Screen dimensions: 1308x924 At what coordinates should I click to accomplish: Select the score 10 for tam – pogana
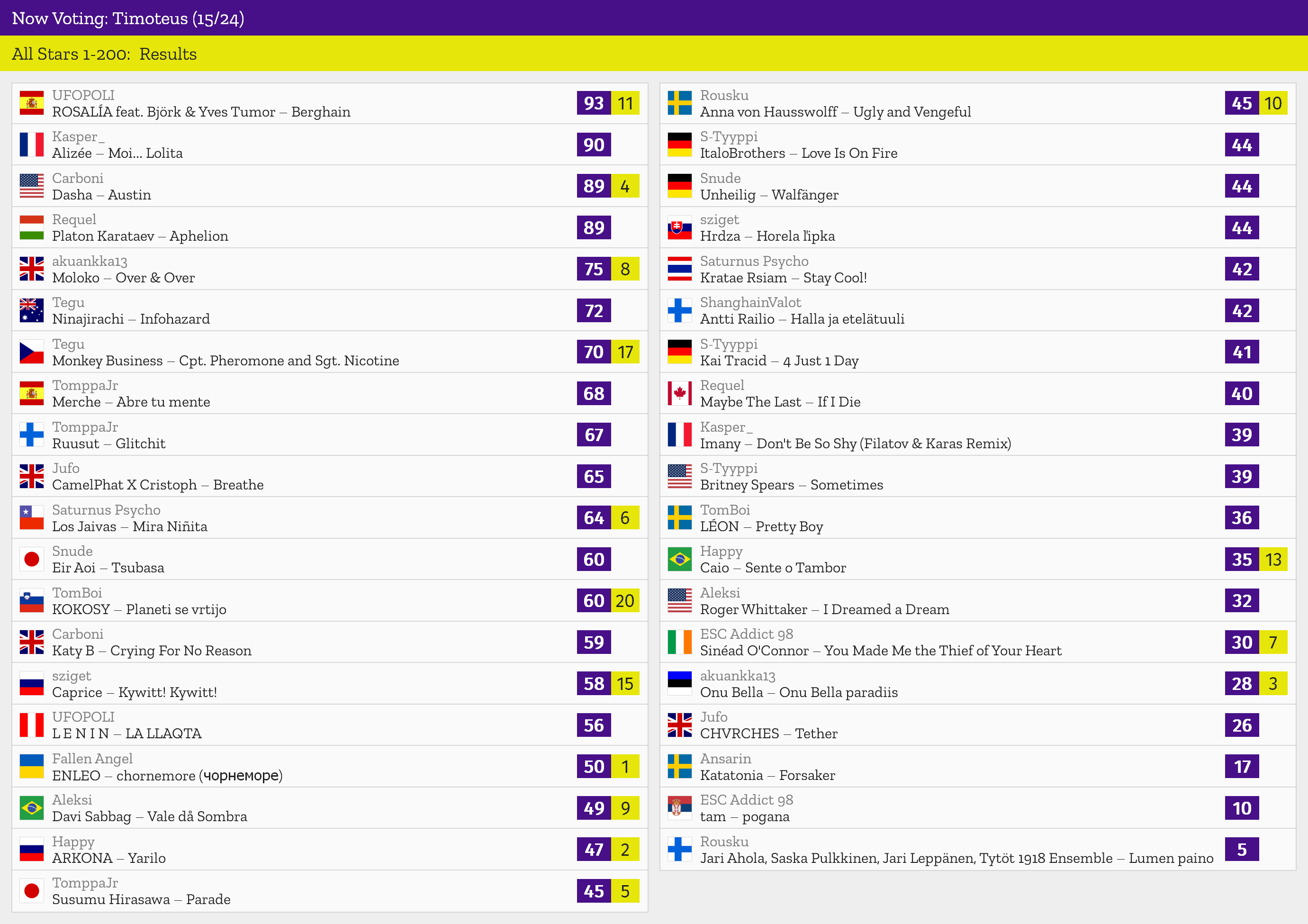(1242, 808)
